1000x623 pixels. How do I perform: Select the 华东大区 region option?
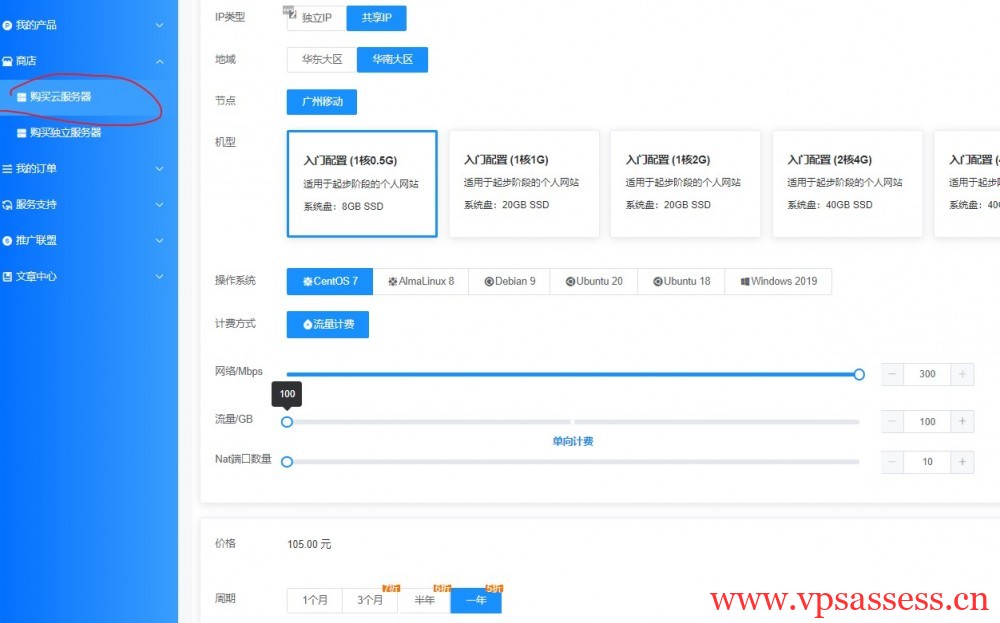pos(321,59)
